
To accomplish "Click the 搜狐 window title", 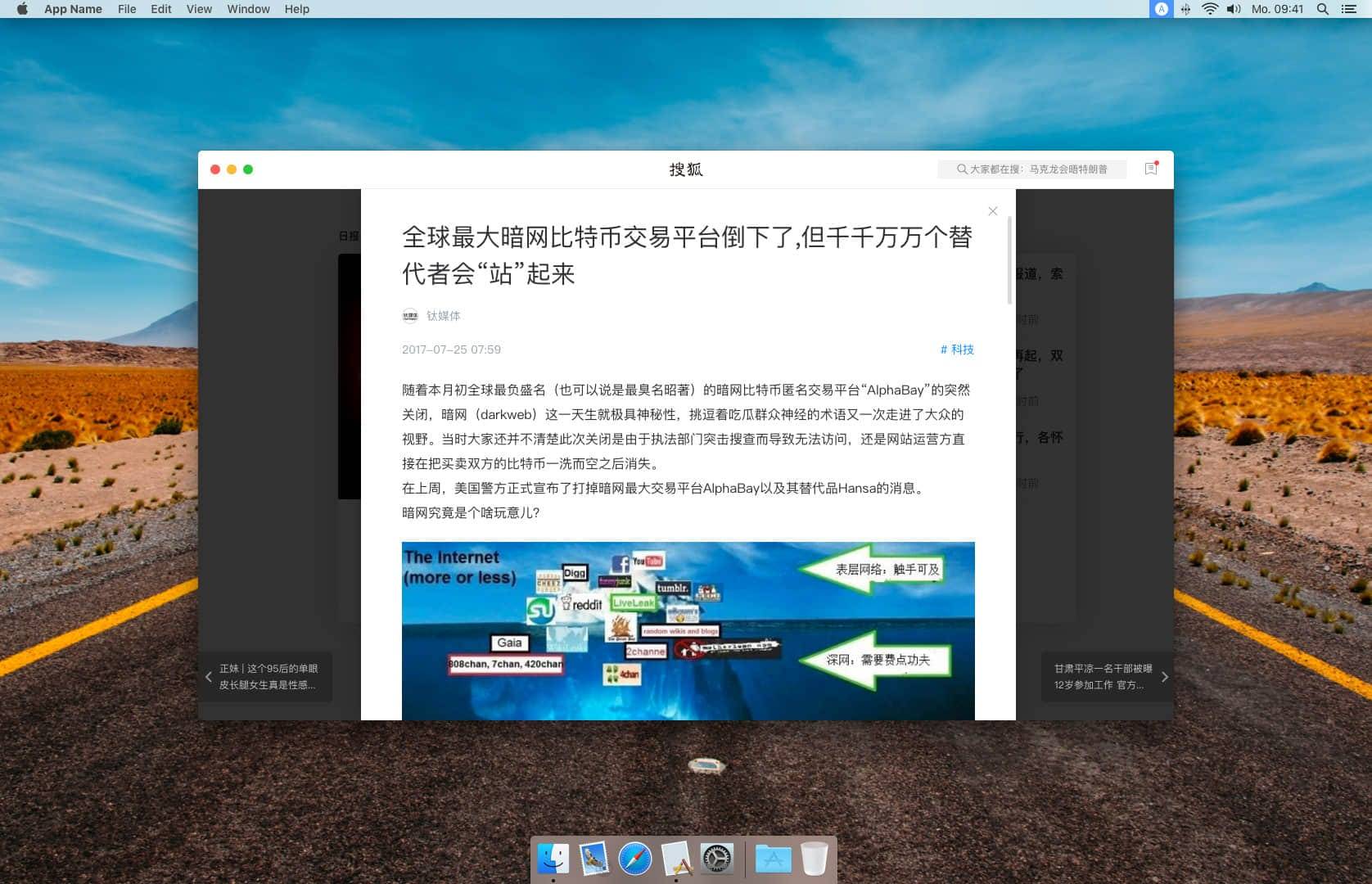I will pos(686,169).
